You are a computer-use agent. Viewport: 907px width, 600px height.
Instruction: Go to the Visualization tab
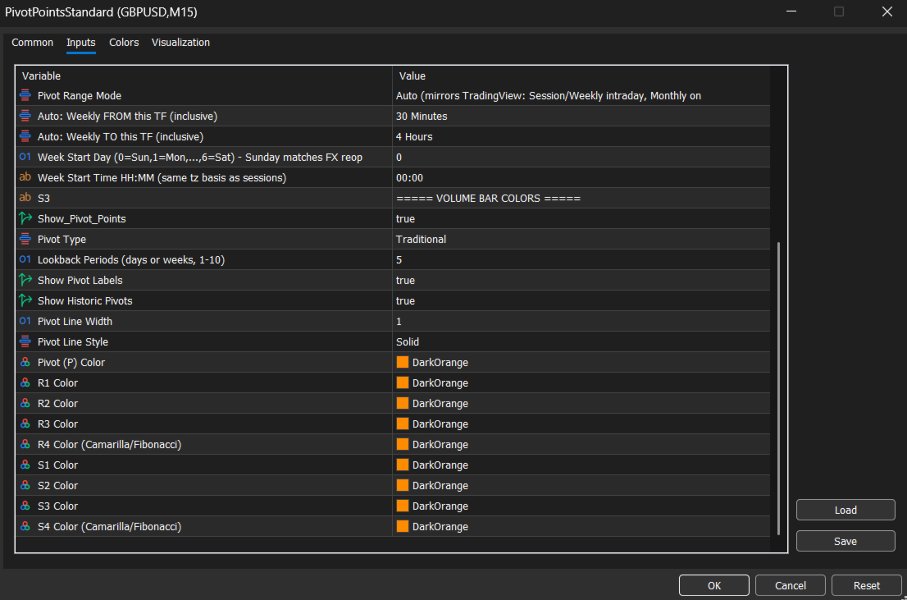coord(180,42)
